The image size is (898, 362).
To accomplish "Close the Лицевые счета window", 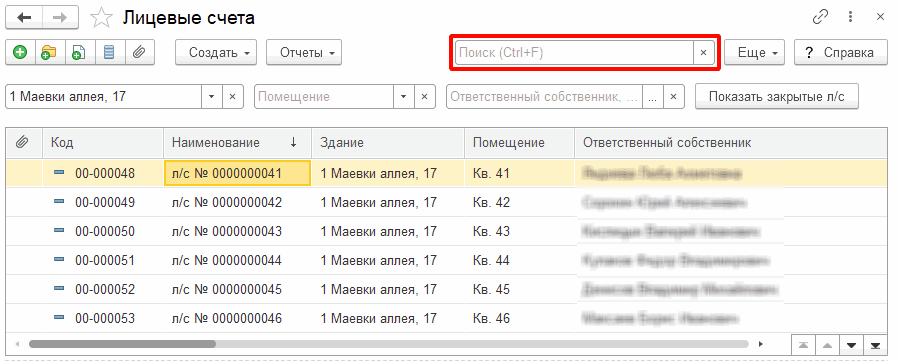I will pos(880,17).
